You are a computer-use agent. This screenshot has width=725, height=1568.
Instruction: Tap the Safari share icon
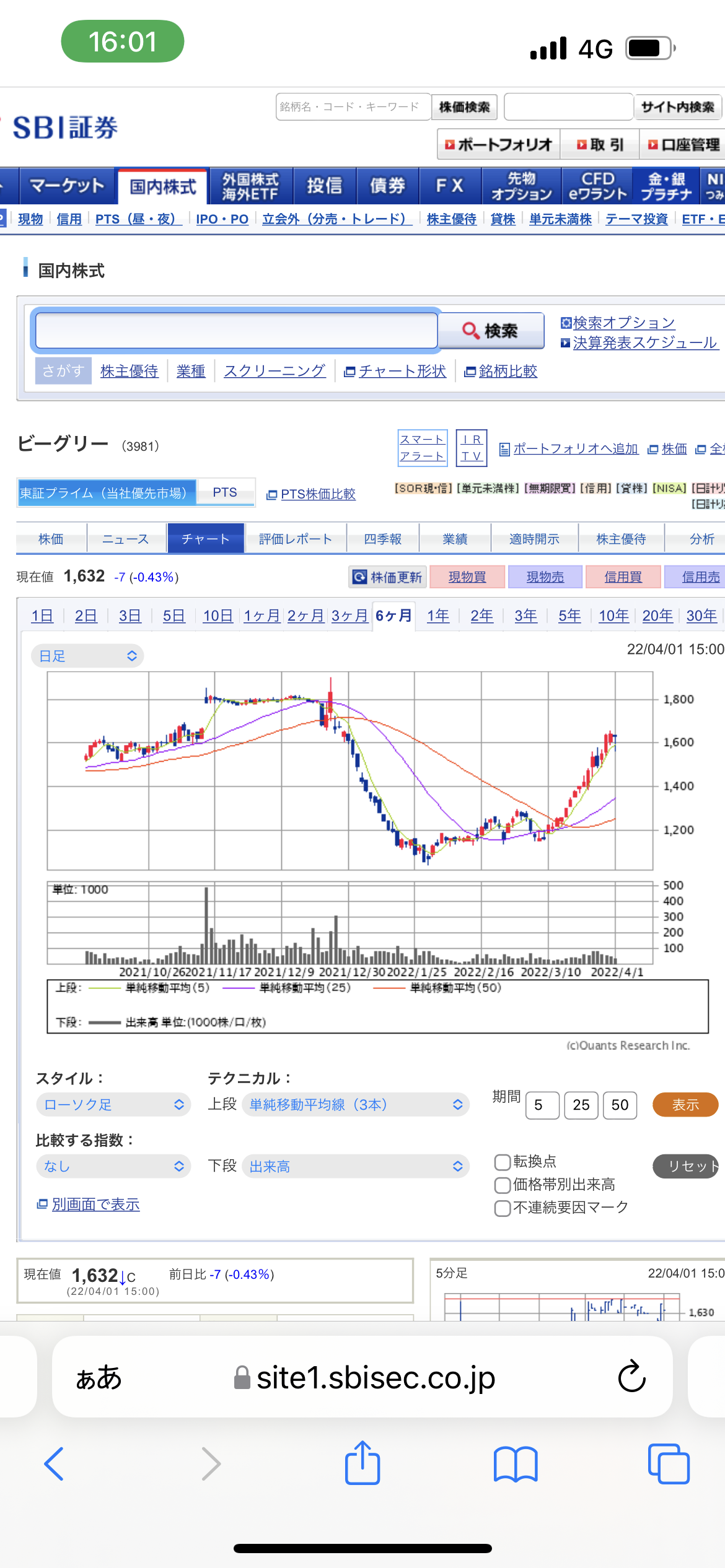point(362,1463)
